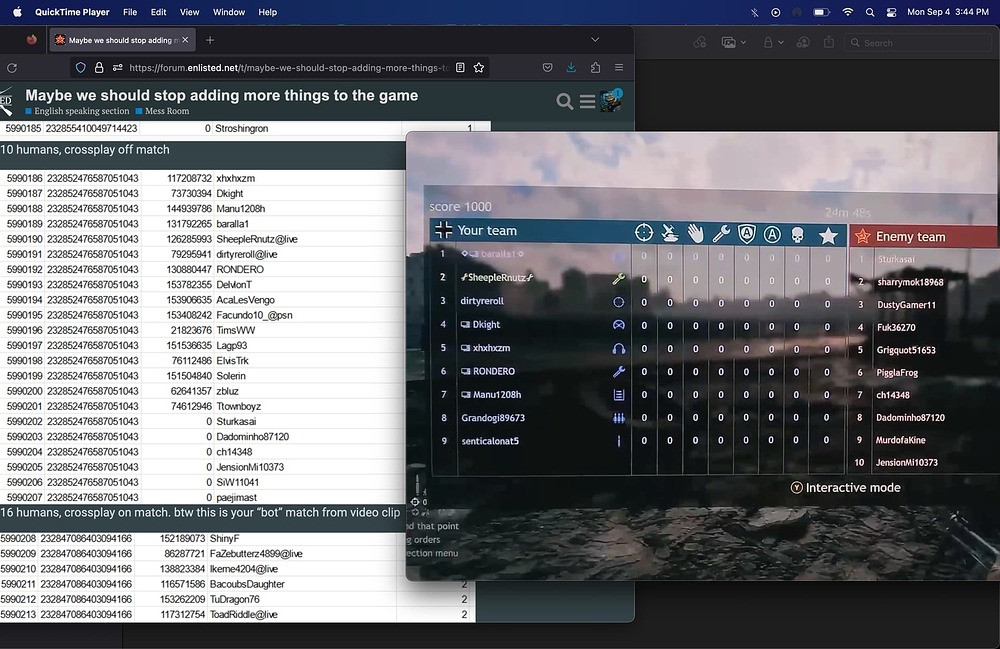
Task: Open the QuickTime File menu
Action: pos(130,12)
